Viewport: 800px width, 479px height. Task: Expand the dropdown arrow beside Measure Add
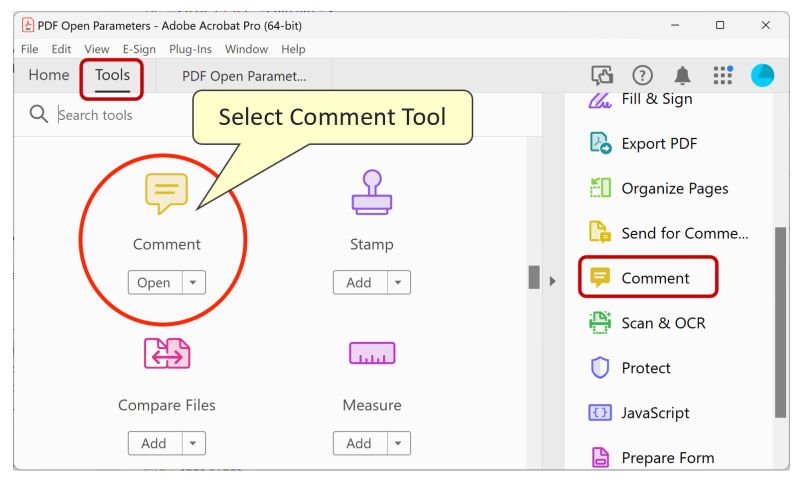coord(398,443)
